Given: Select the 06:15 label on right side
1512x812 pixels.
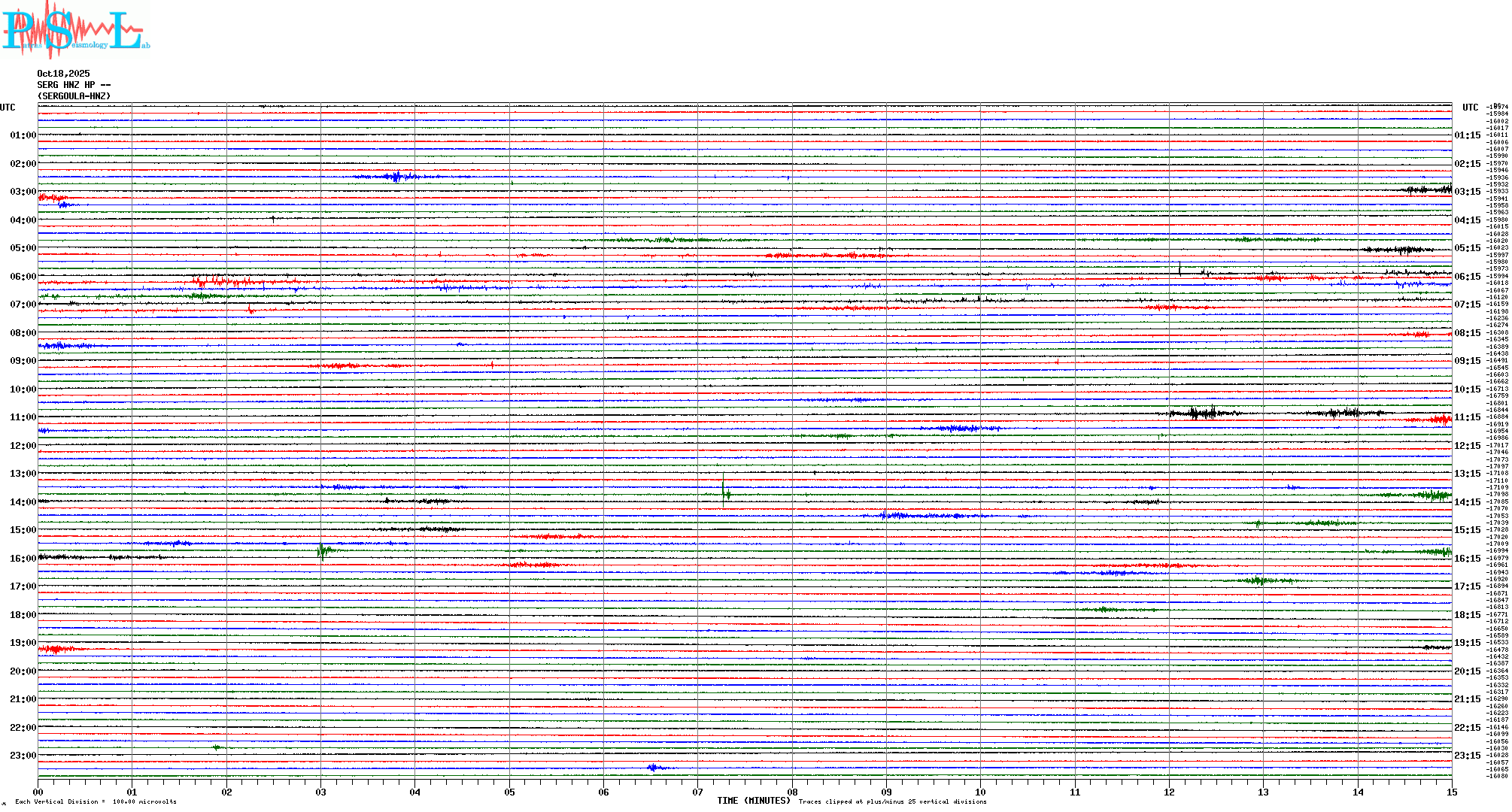Looking at the screenshot, I should 1467,277.
